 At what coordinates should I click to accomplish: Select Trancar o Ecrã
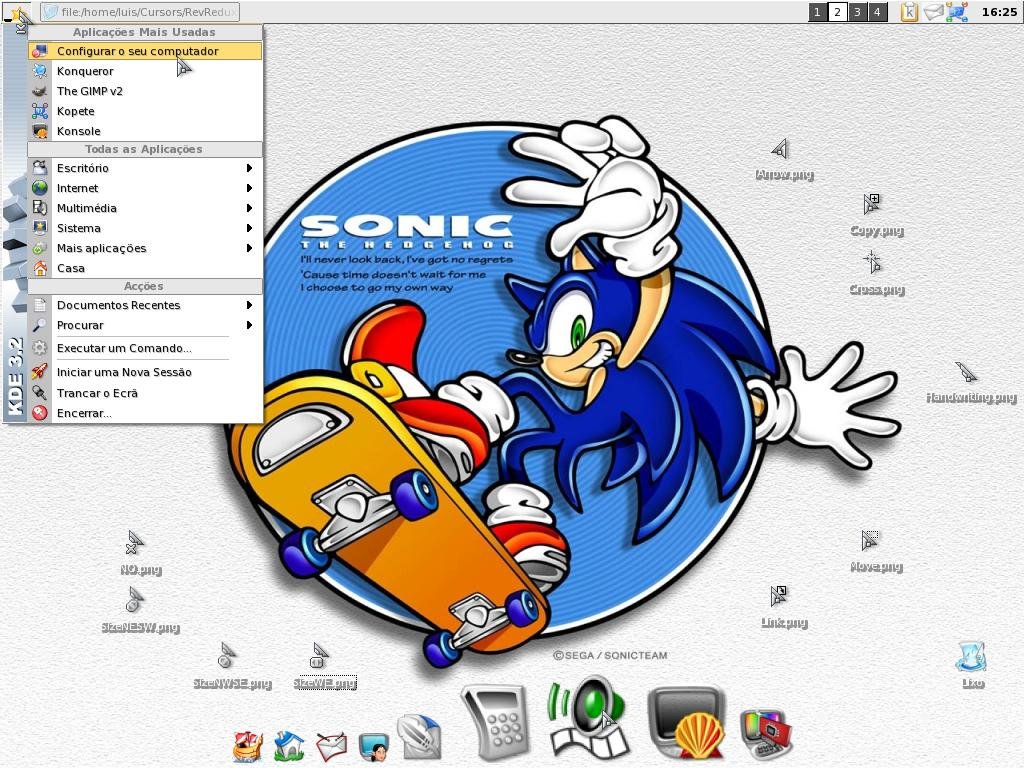145,392
